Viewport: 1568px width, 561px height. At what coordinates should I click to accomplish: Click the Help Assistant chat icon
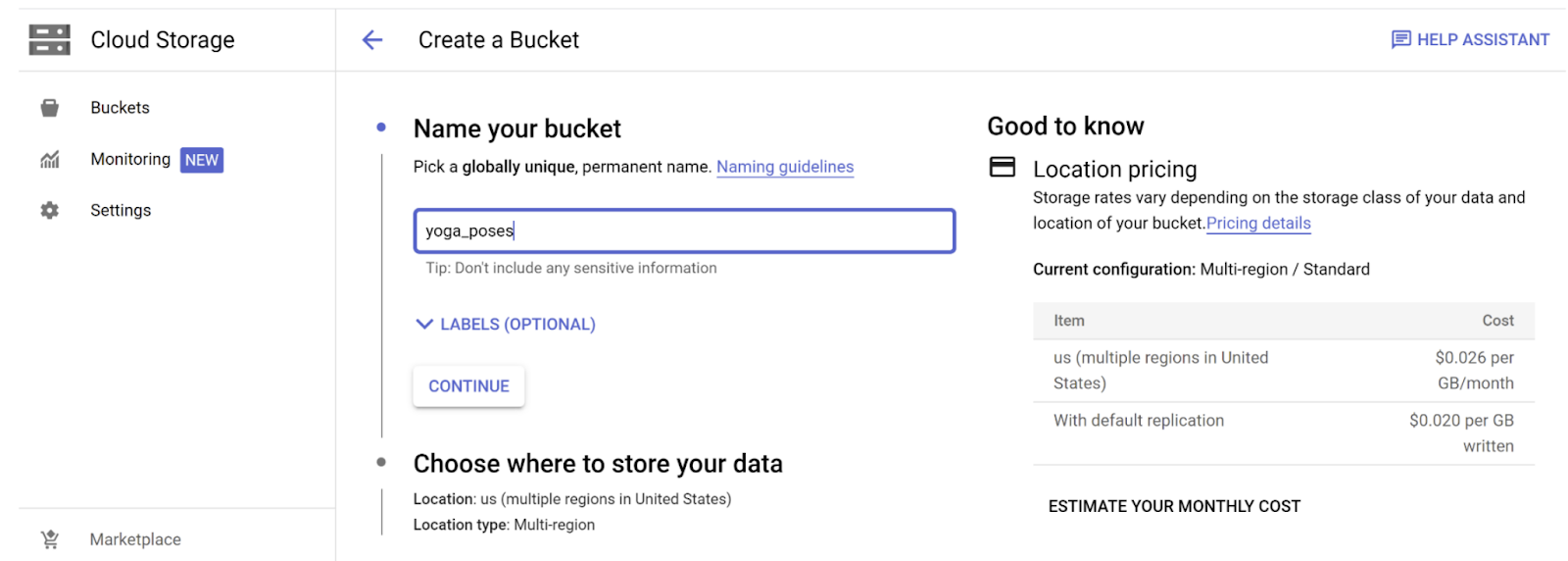(x=1401, y=40)
